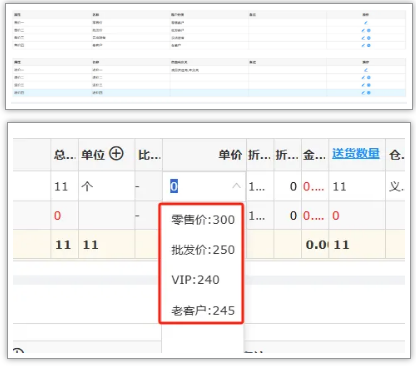The height and width of the screenshot is (371, 416).
Task: Click edit pencil in lower price table's third row
Action: (x=363, y=85)
